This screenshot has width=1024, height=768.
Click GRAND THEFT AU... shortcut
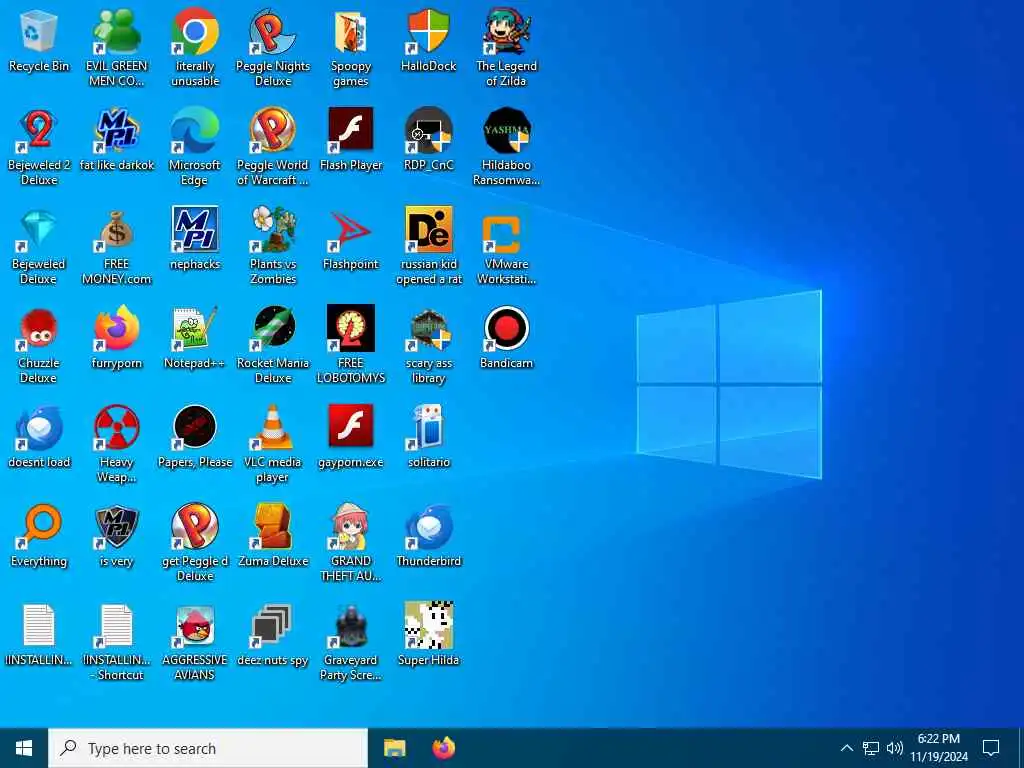351,526
